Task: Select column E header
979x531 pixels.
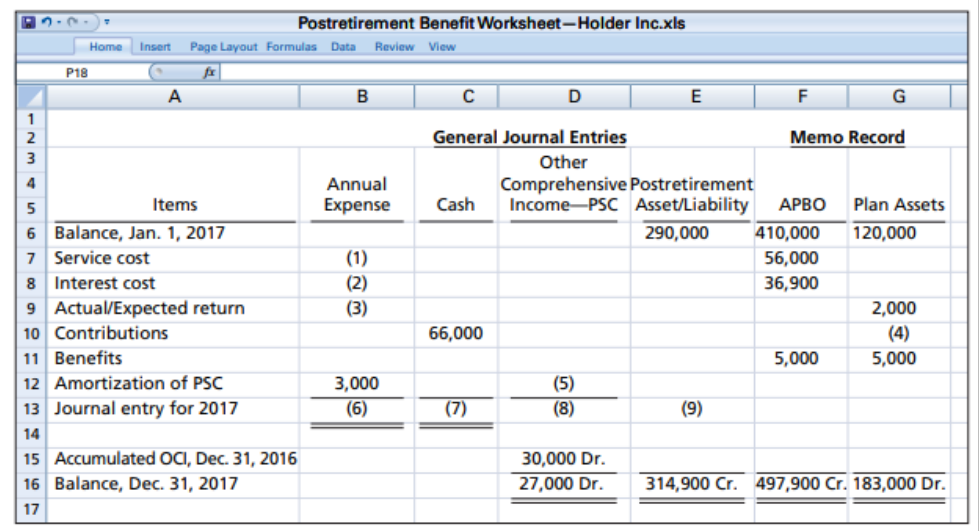Action: pos(694,98)
